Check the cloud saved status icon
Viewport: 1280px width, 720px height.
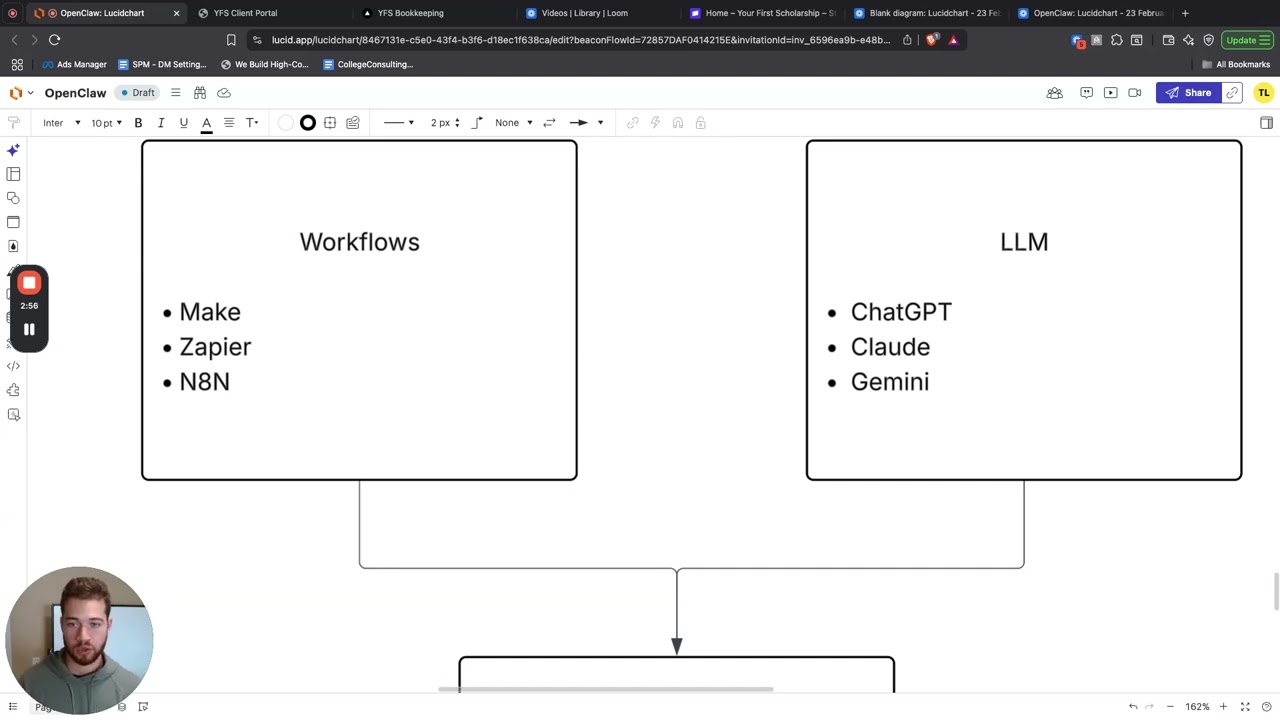(224, 93)
